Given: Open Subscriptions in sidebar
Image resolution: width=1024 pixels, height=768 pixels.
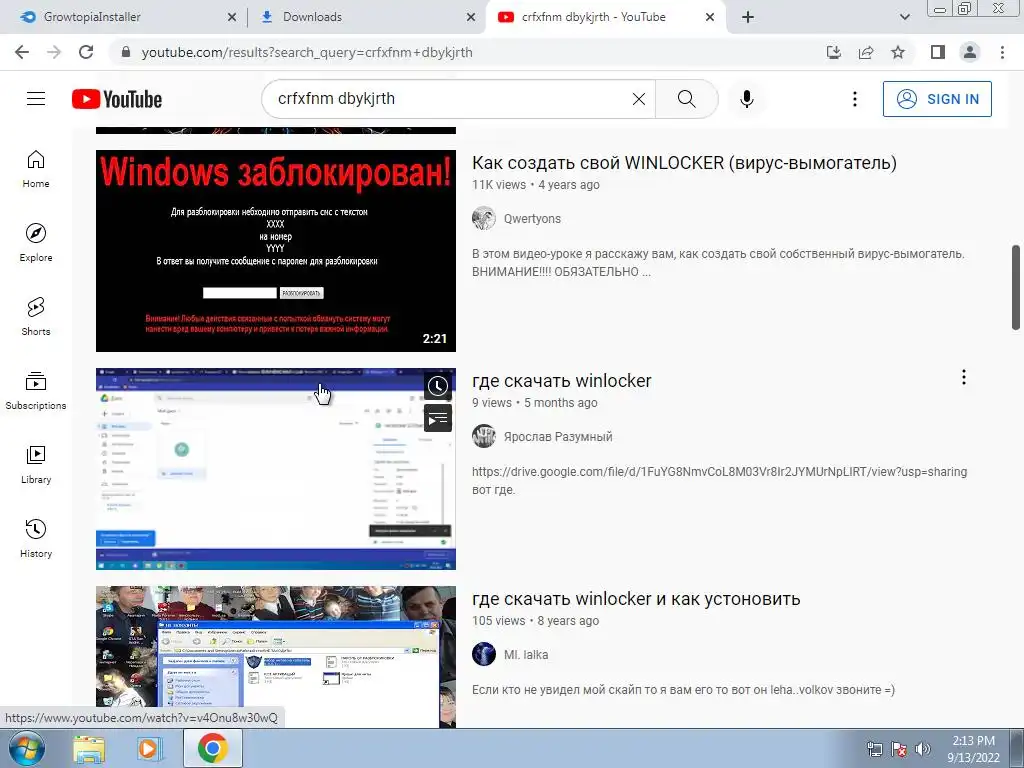Looking at the screenshot, I should (x=36, y=391).
